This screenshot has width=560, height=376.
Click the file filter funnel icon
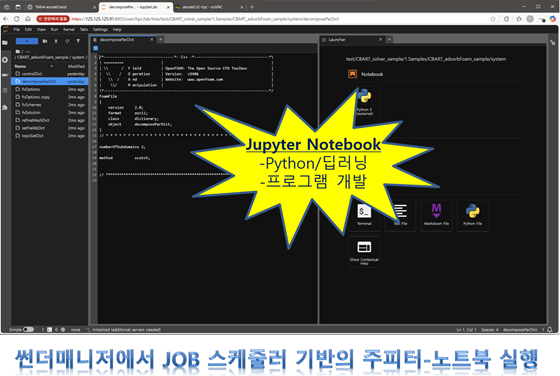[x=78, y=41]
